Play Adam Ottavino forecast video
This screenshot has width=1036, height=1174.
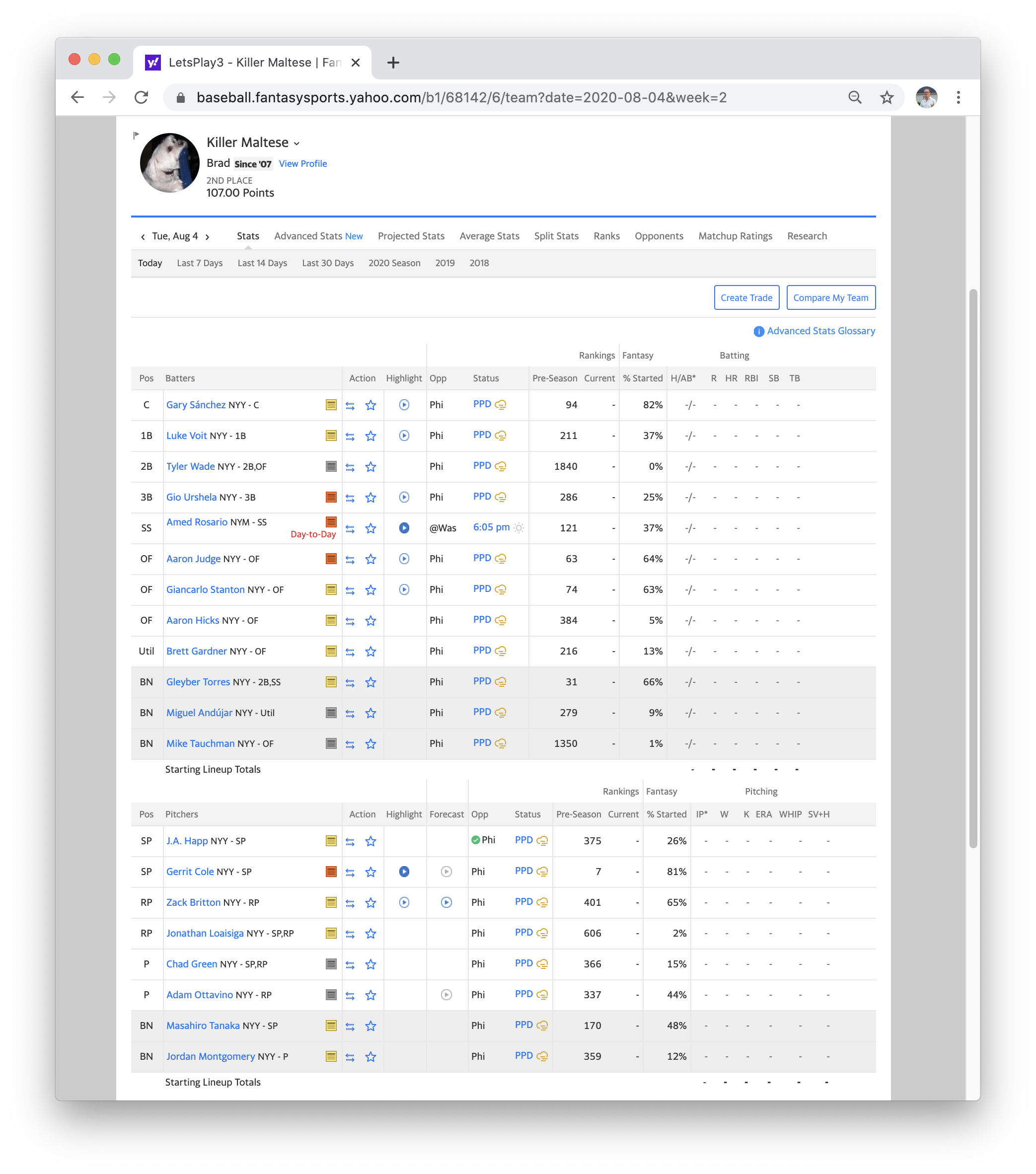pyautogui.click(x=446, y=995)
